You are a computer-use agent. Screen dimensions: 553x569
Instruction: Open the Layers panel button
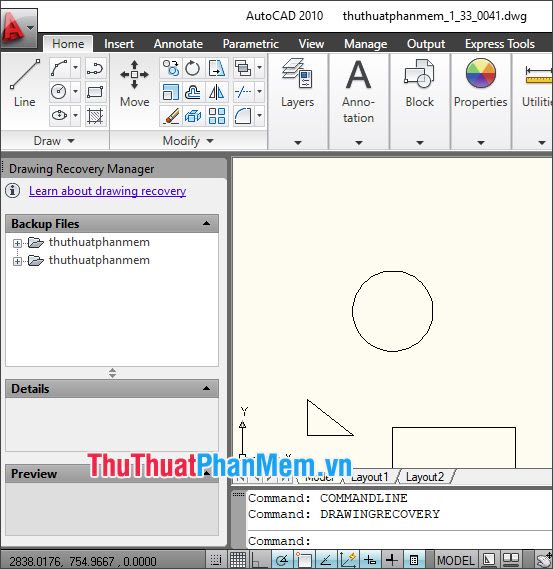pos(298,101)
